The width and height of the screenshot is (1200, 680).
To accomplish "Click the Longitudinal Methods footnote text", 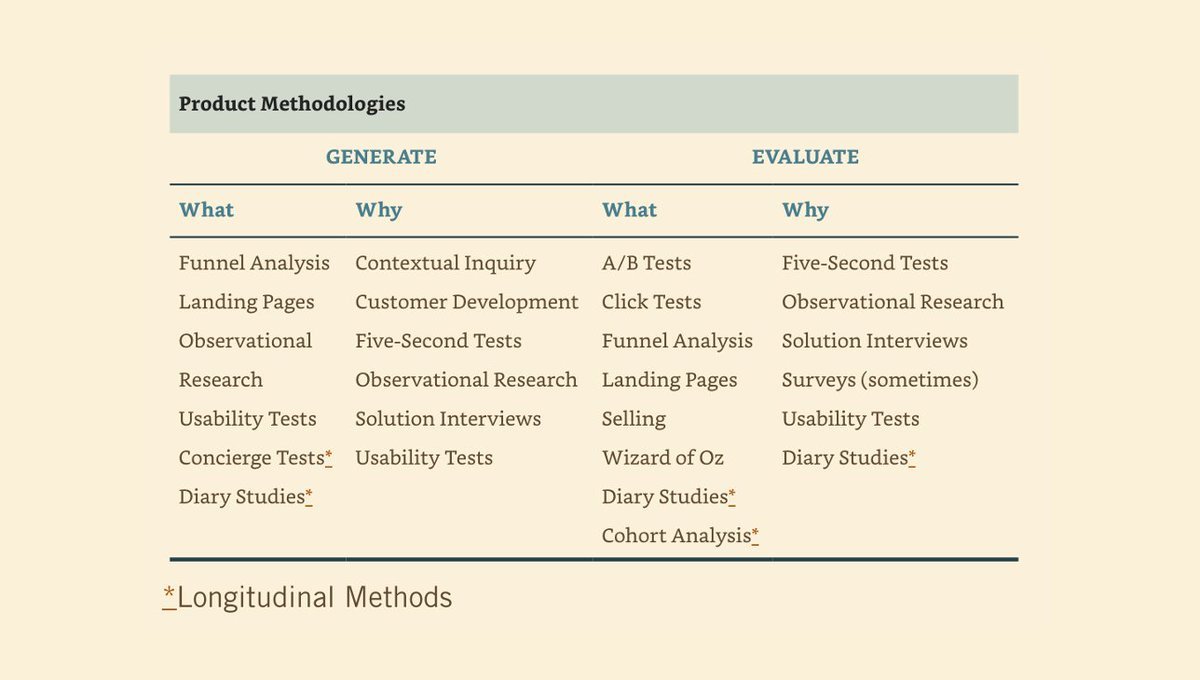I will point(315,598).
